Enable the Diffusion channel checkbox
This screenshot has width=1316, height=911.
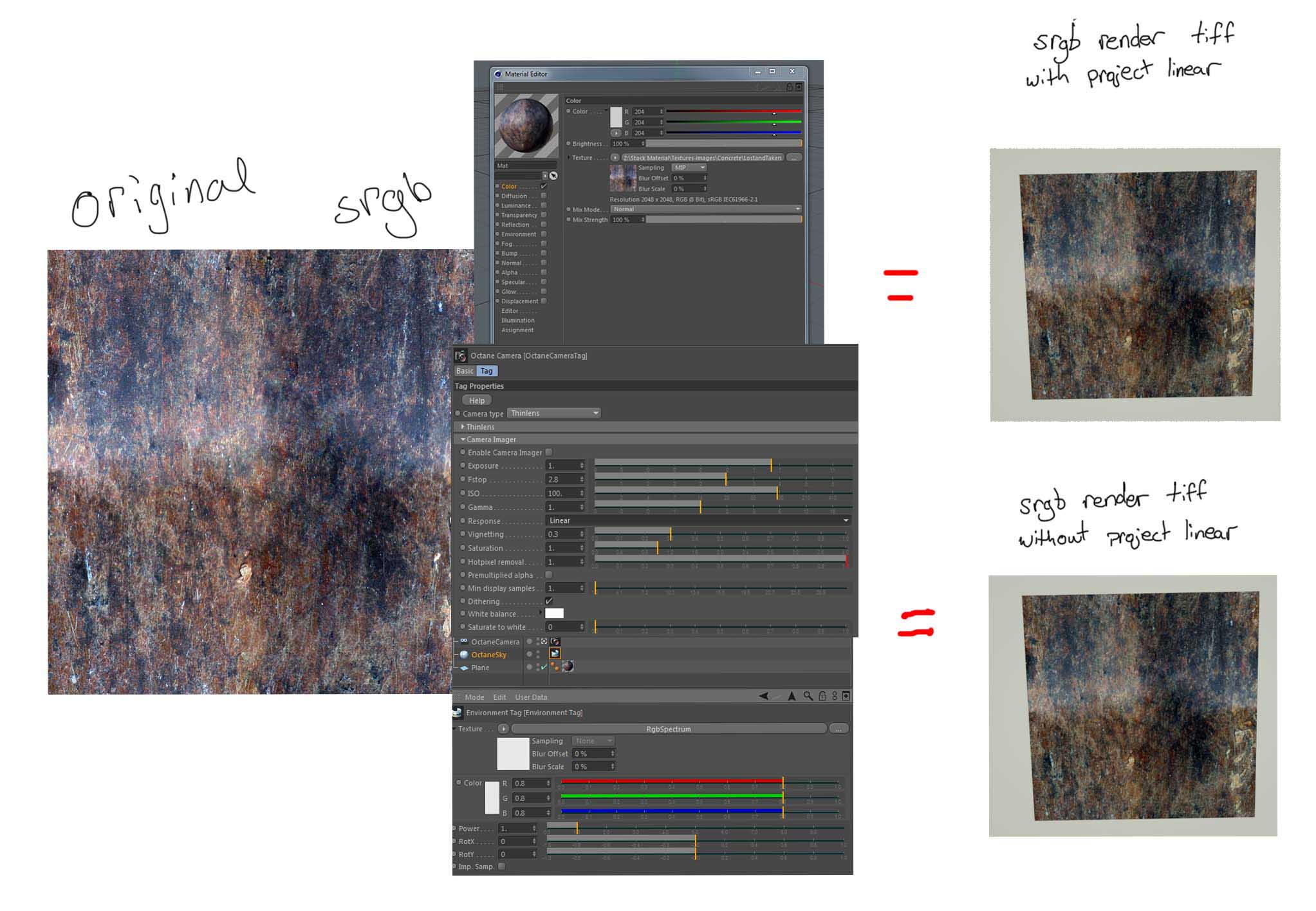point(544,196)
